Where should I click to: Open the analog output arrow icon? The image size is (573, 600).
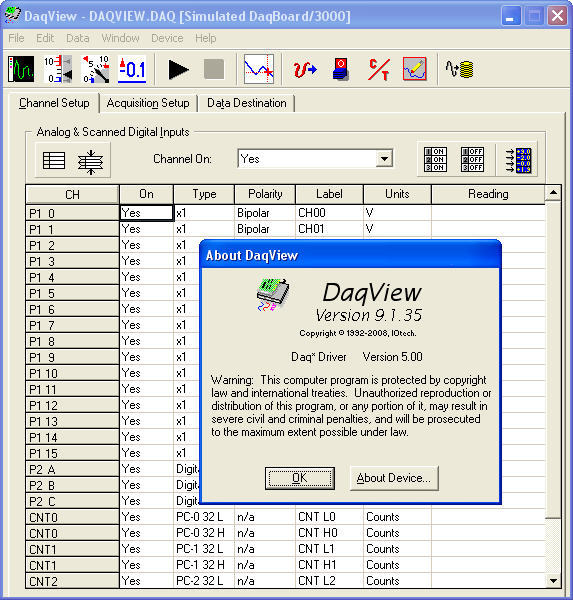pyautogui.click(x=305, y=69)
